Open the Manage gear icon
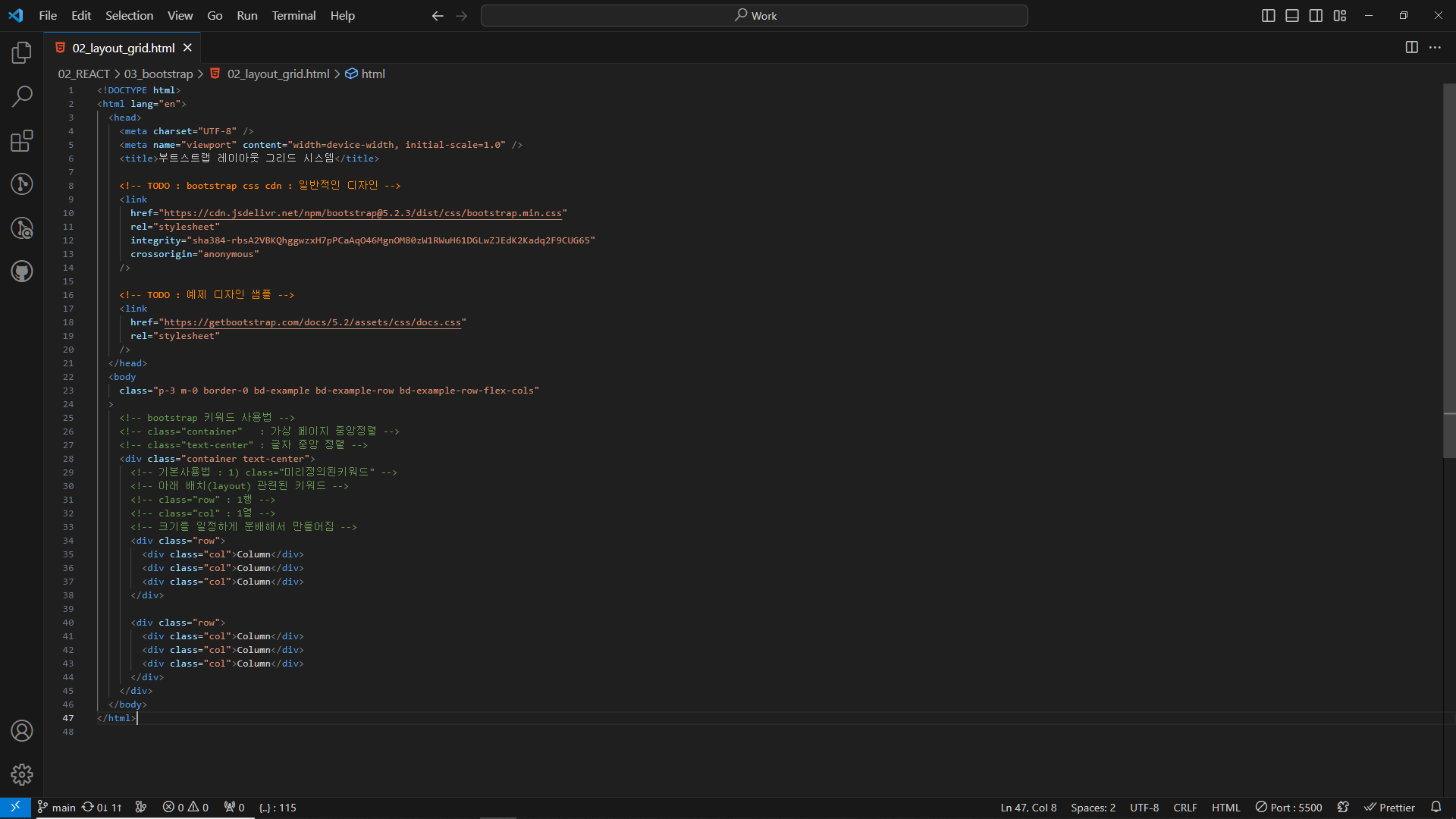This screenshot has height=819, width=1456. (22, 774)
